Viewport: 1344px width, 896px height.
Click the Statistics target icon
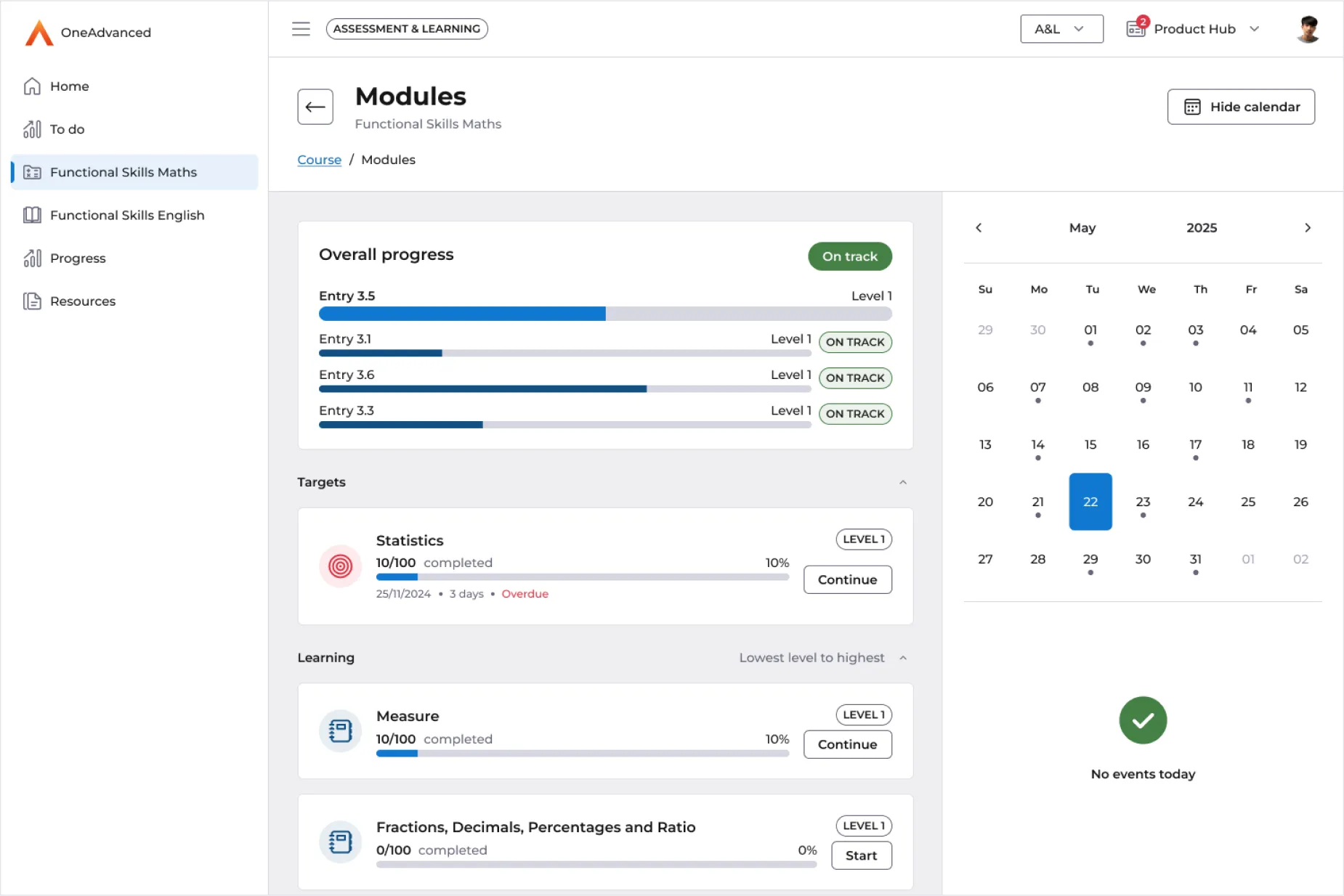(x=340, y=566)
